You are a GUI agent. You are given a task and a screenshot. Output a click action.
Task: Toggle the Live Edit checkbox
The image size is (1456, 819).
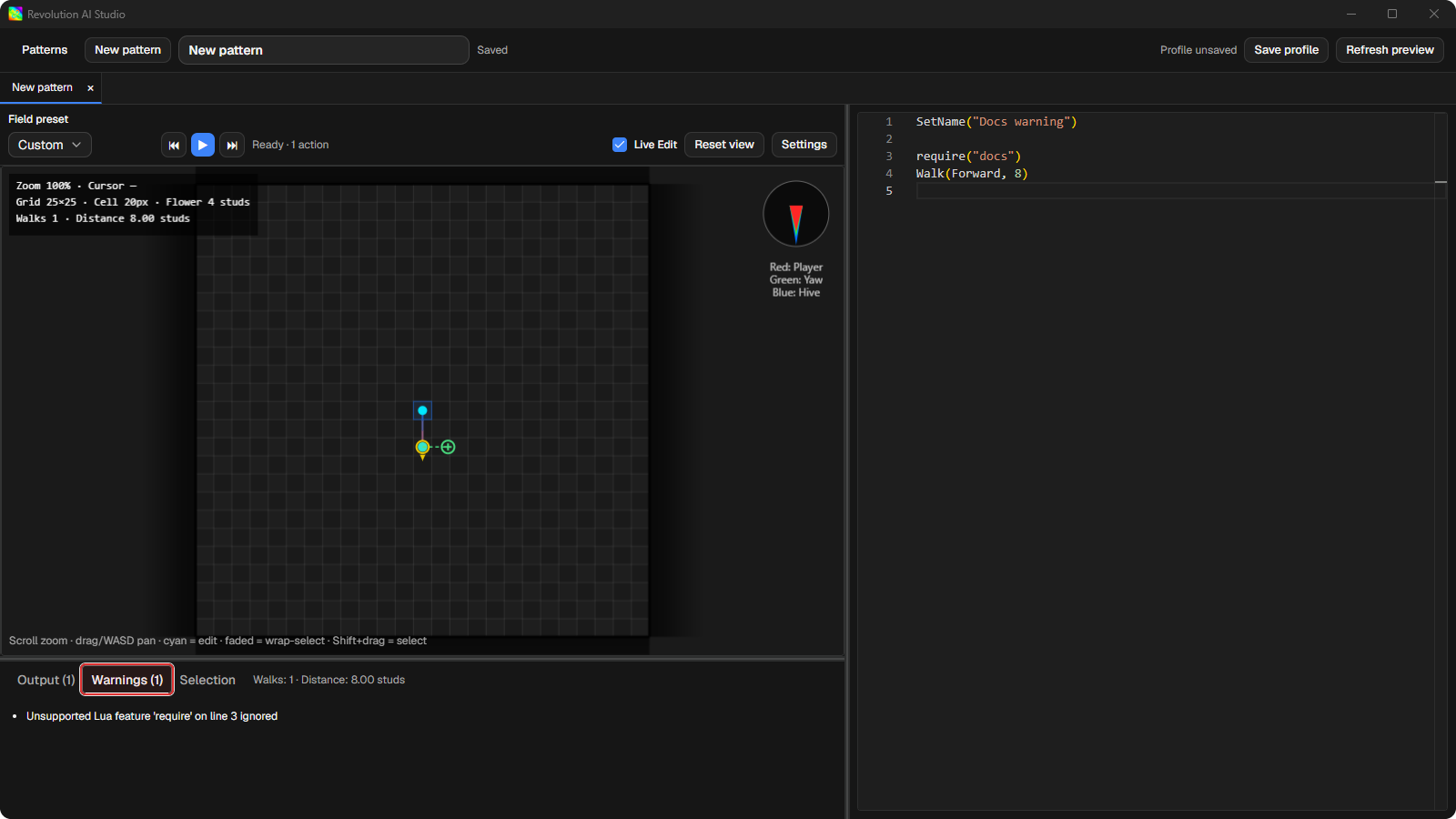pos(620,145)
